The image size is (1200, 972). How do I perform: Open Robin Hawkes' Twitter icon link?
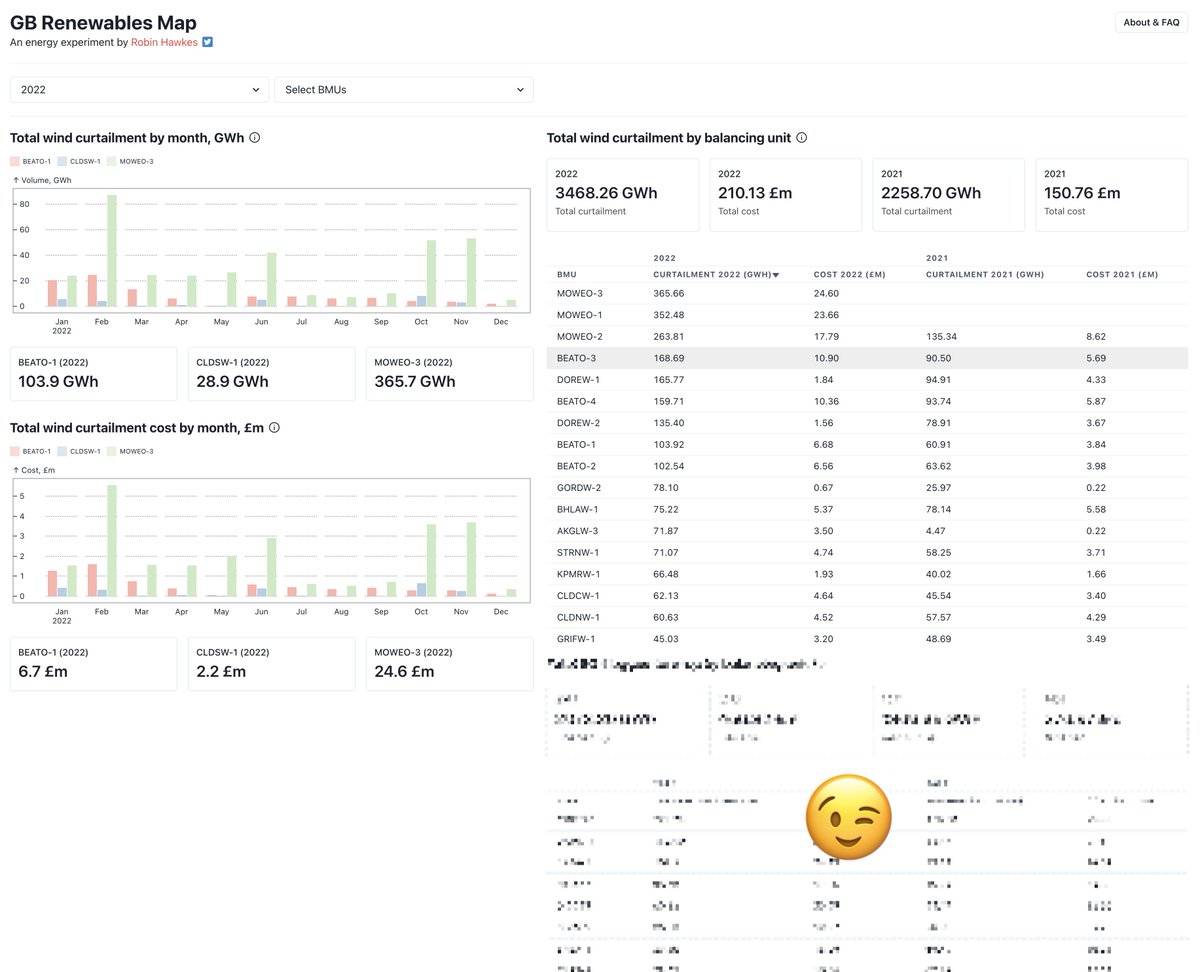208,43
